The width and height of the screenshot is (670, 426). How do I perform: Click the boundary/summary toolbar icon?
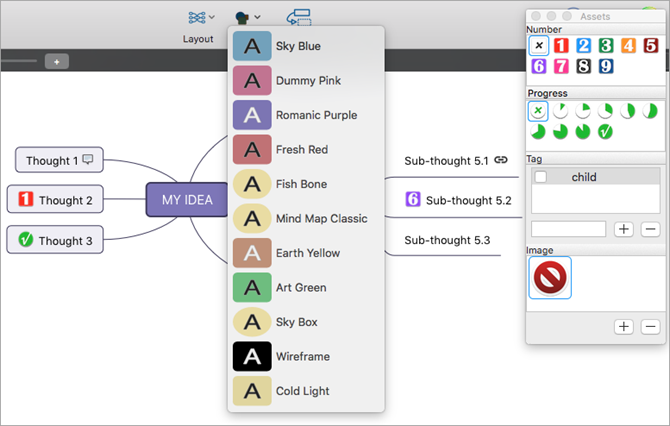point(299,18)
